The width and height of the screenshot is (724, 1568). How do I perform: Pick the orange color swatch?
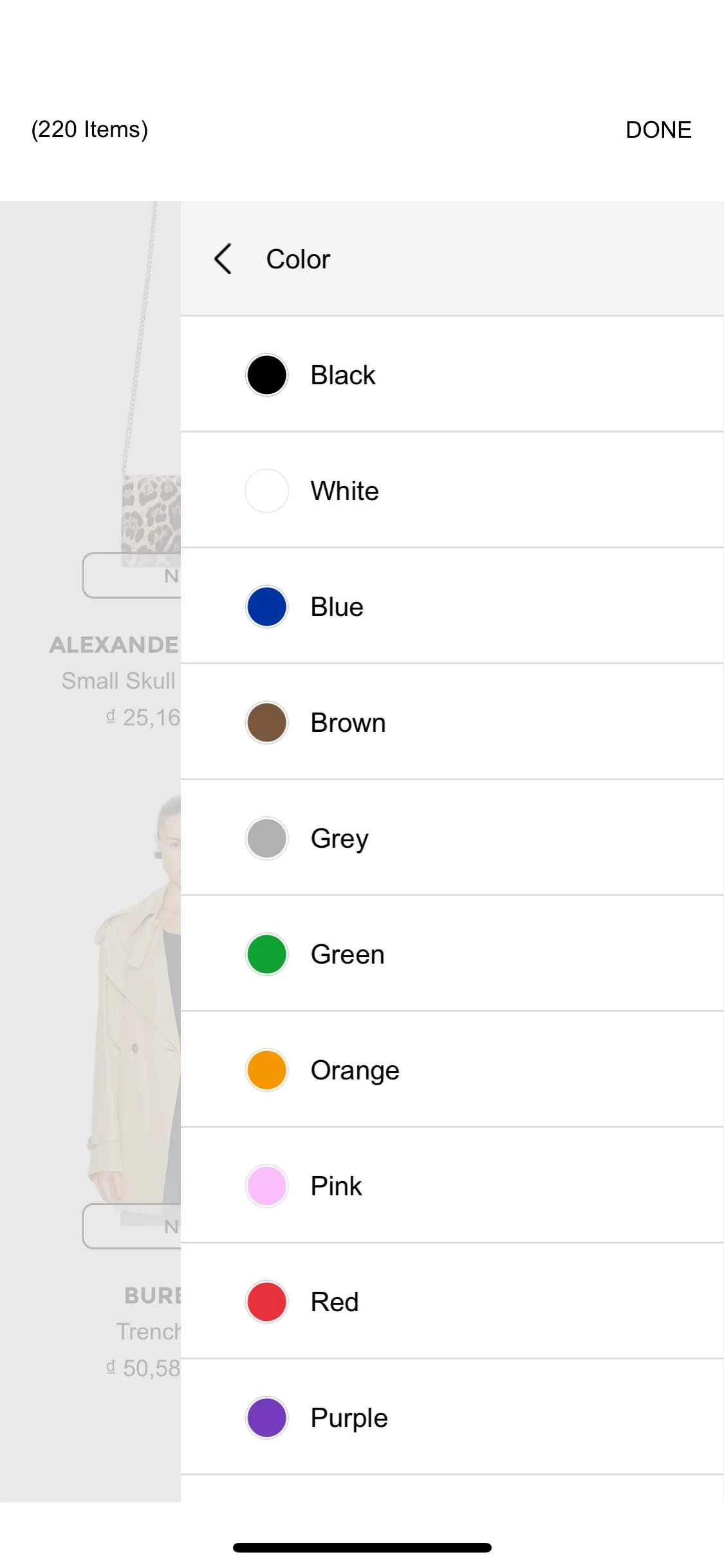coord(266,1070)
